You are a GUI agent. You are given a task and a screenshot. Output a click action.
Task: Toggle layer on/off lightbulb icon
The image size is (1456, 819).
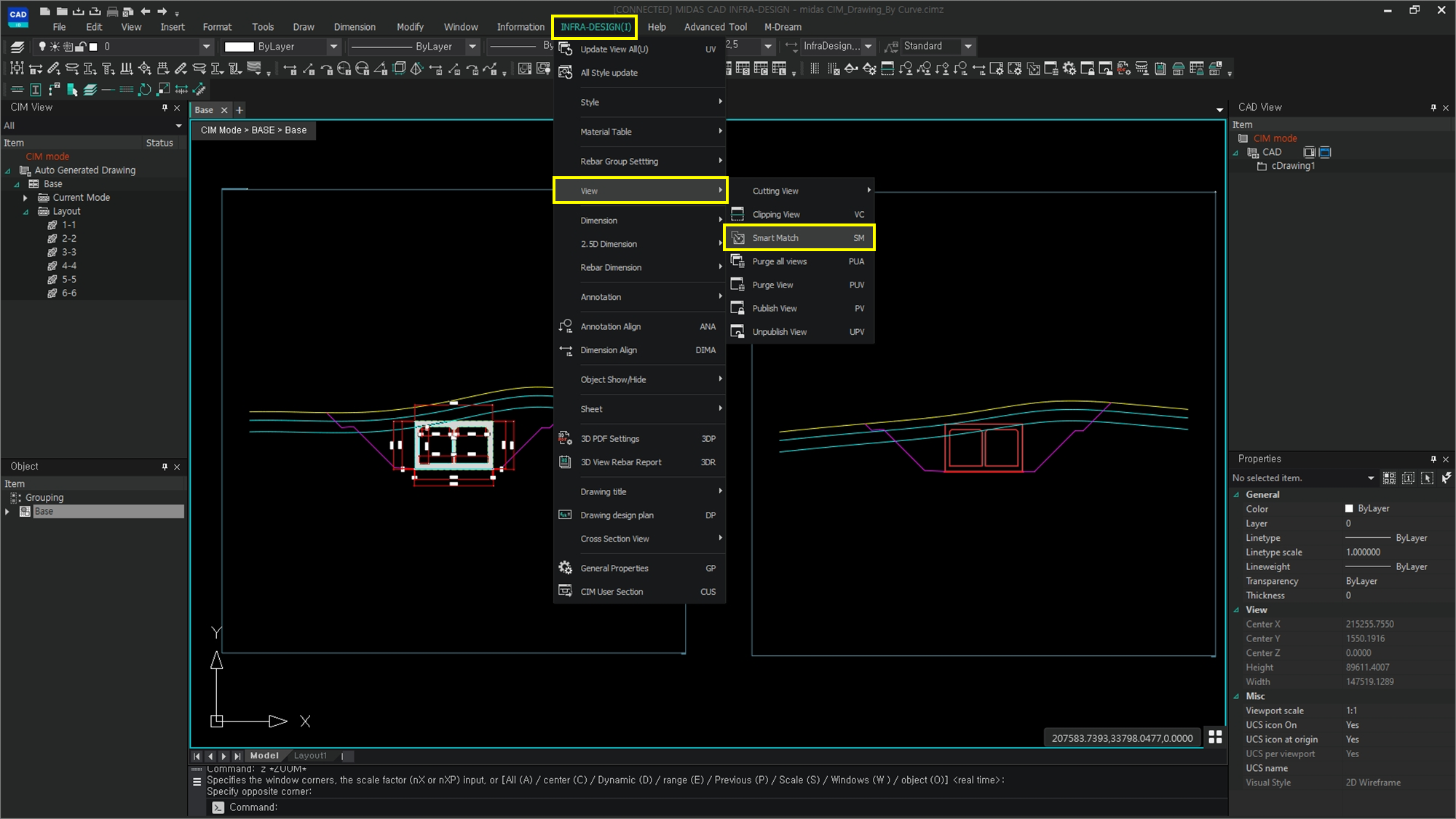[42, 47]
